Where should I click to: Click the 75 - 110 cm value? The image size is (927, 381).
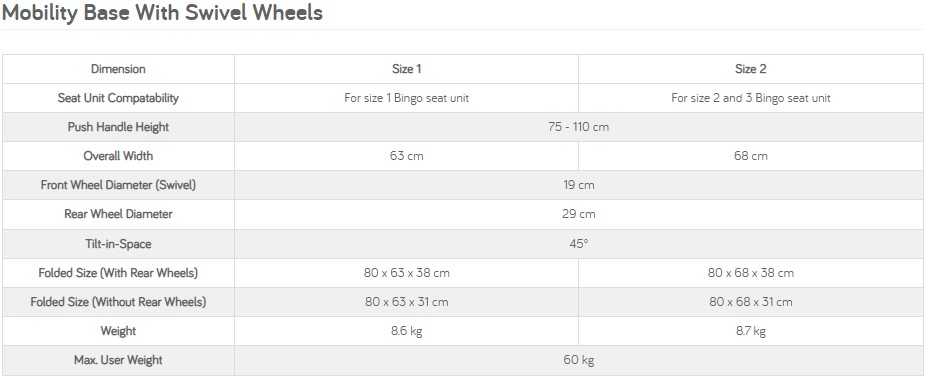578,127
